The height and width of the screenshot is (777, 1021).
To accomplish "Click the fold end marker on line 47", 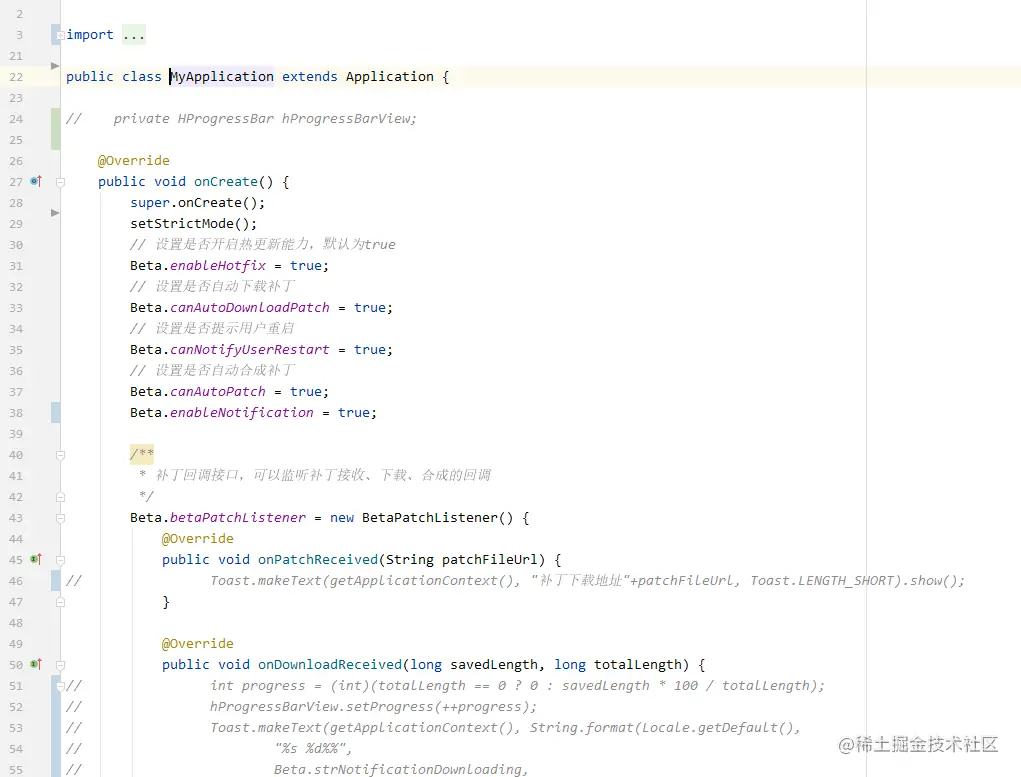I will point(60,602).
